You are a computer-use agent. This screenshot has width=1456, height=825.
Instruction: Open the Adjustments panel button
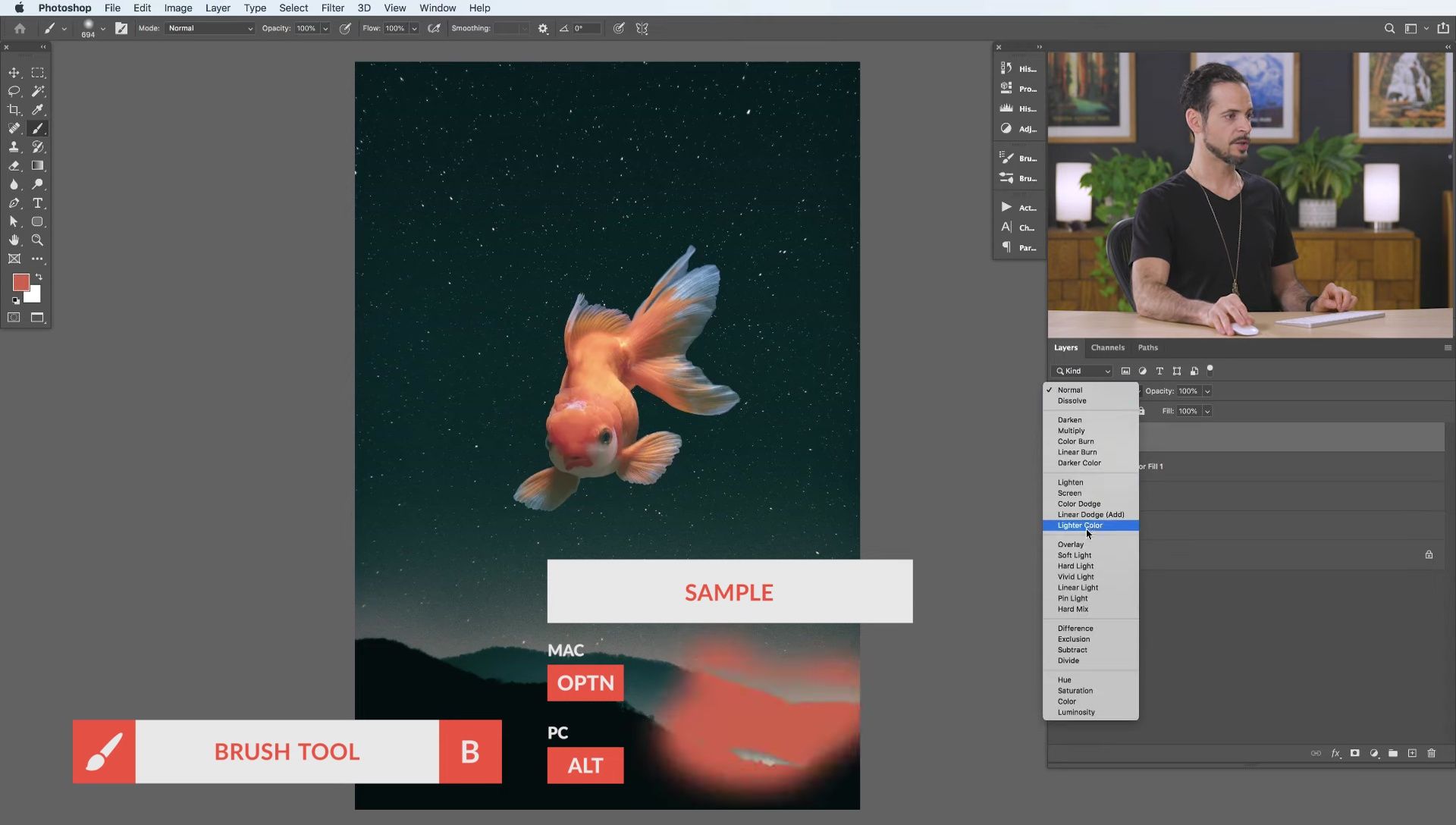click(x=1018, y=129)
